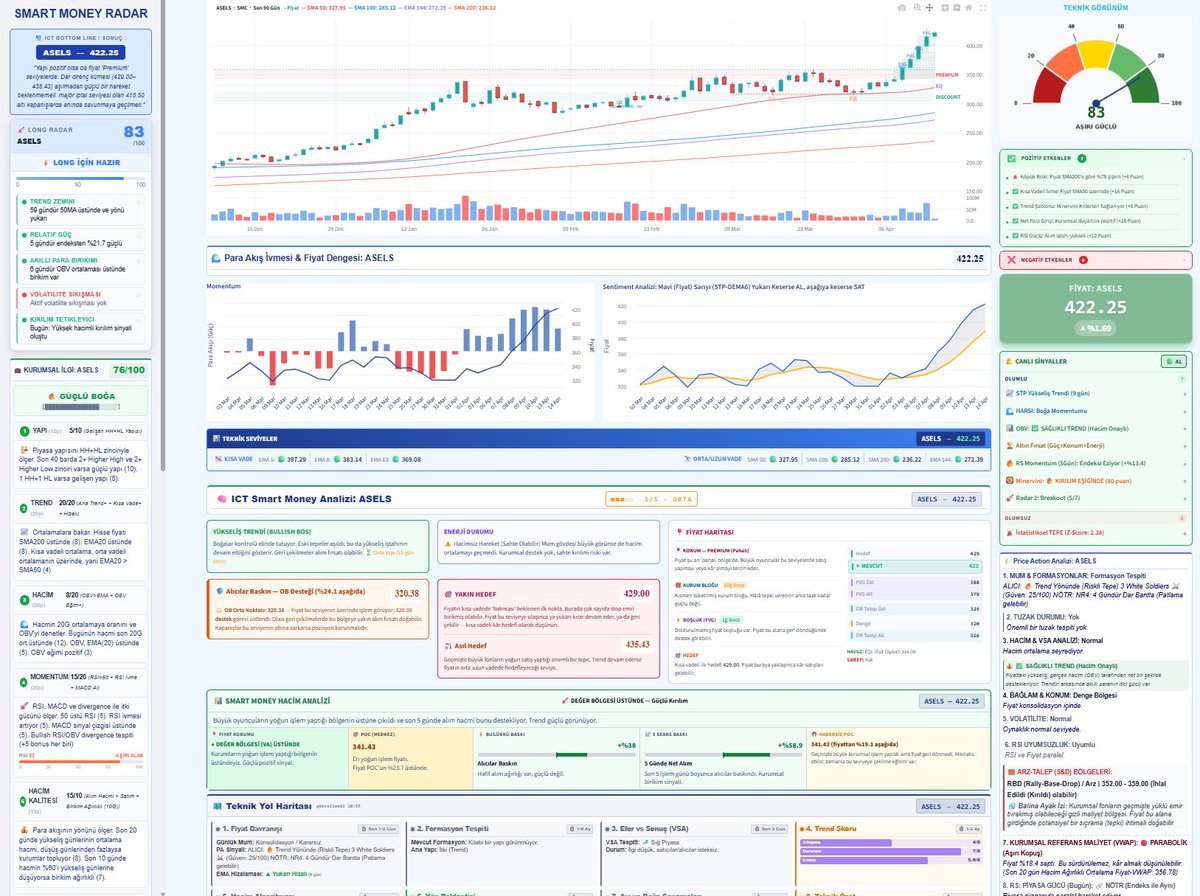Click ASELS 422.25 badge in Smart Money Hacim Analizi
This screenshot has width=1200, height=896.
pyautogui.click(x=950, y=701)
